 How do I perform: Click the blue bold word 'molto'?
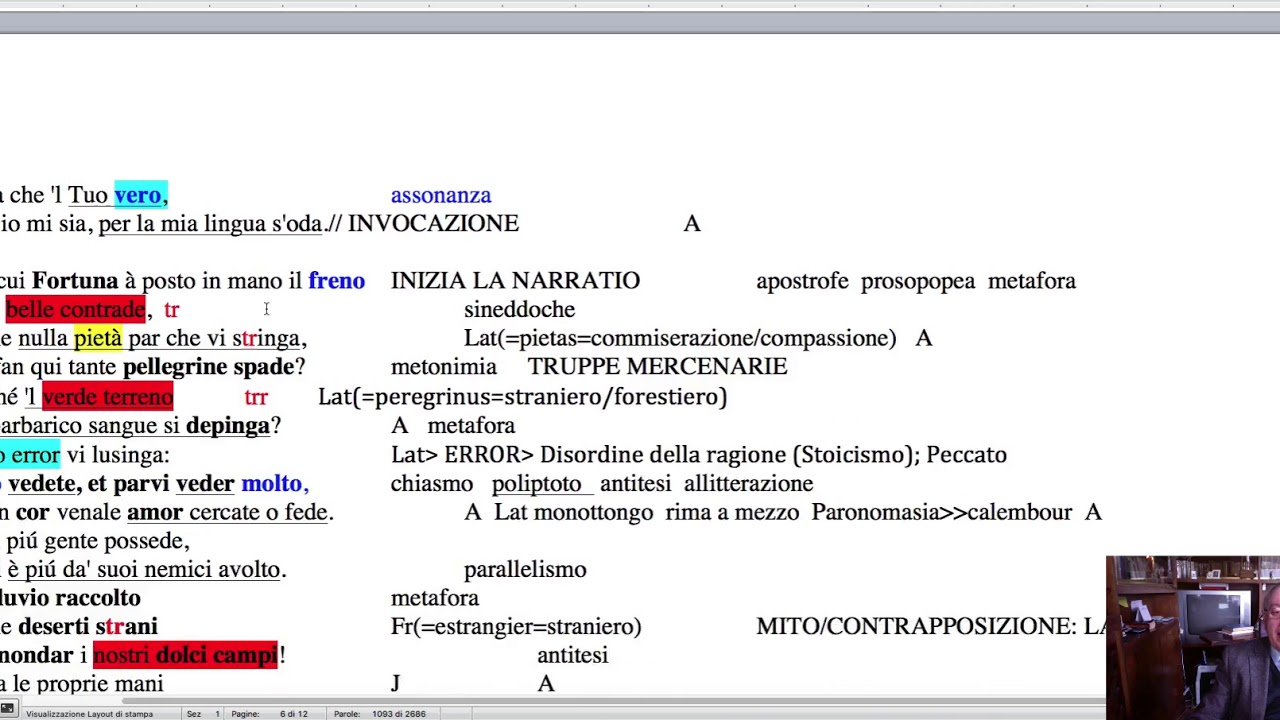pyautogui.click(x=271, y=484)
